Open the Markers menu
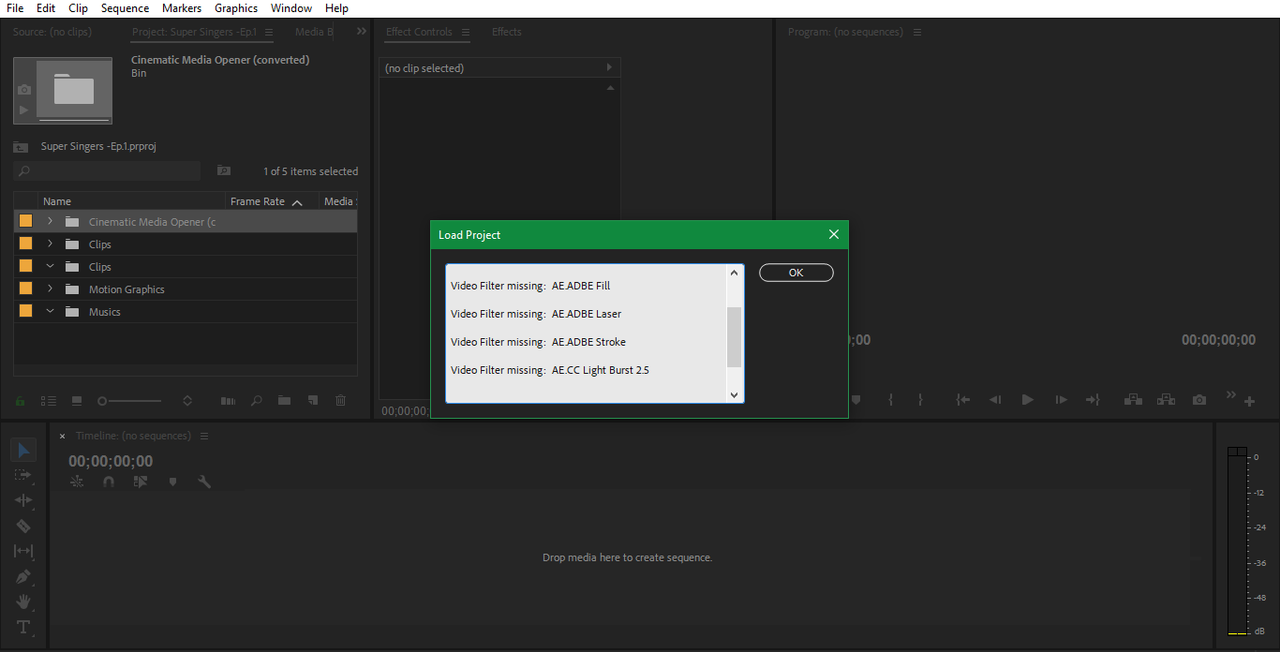Image resolution: width=1280 pixels, height=652 pixels. (182, 8)
